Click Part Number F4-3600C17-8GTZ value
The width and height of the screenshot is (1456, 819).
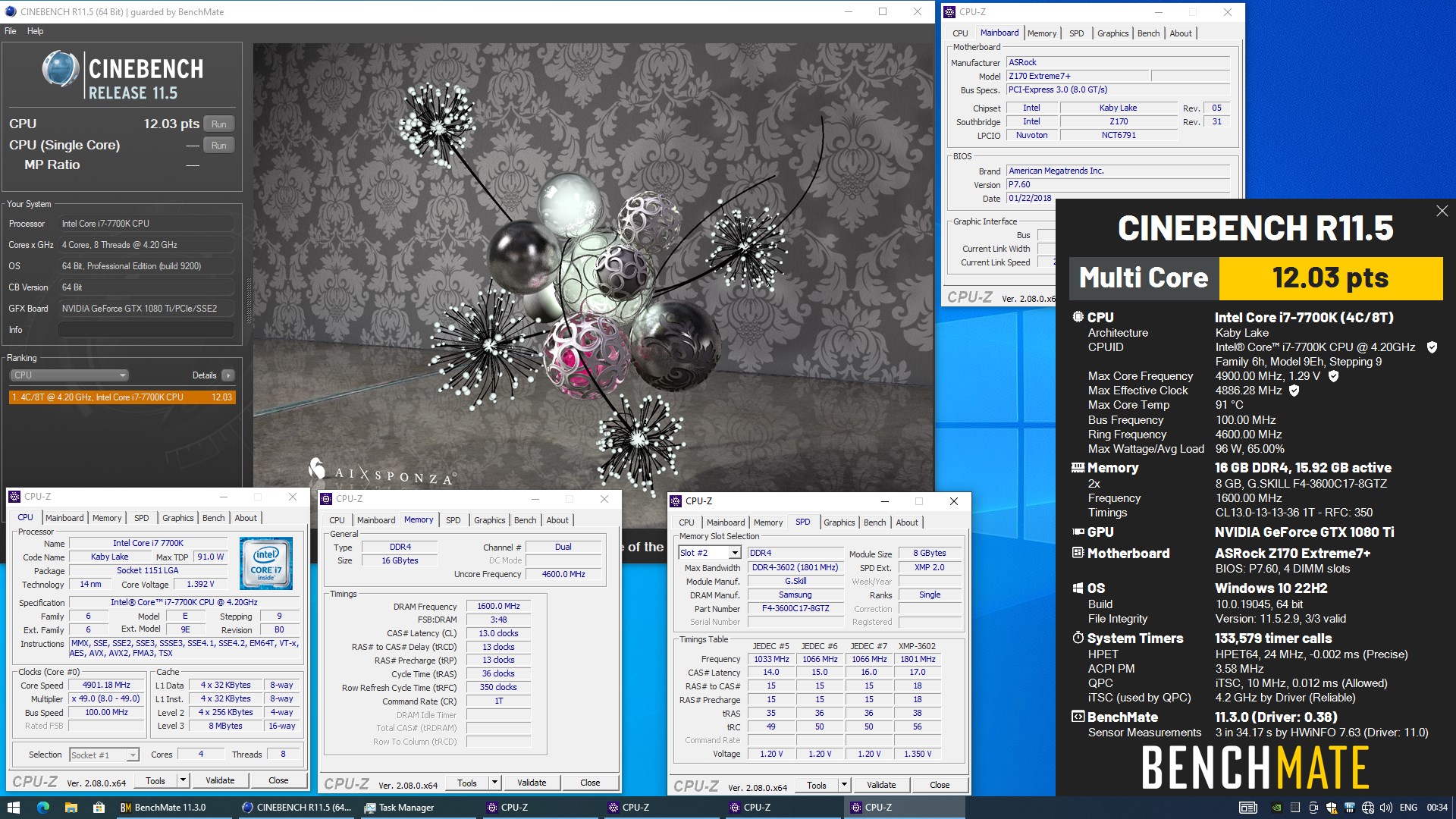[795, 608]
